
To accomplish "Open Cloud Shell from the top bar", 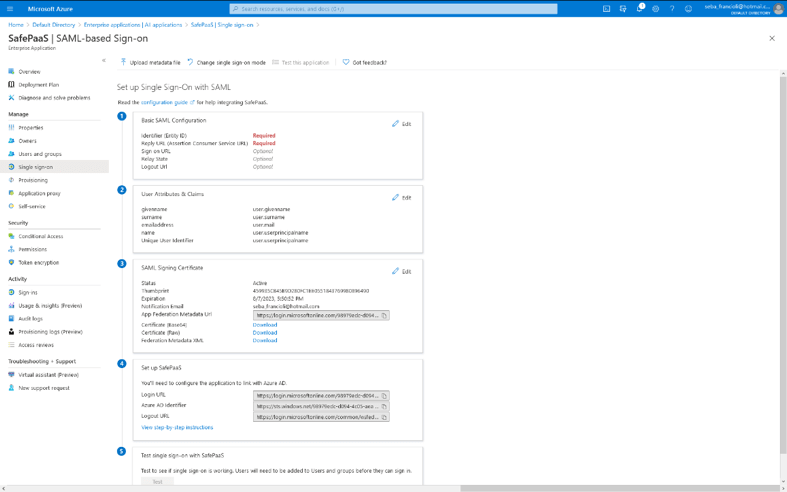I will coord(606,9).
